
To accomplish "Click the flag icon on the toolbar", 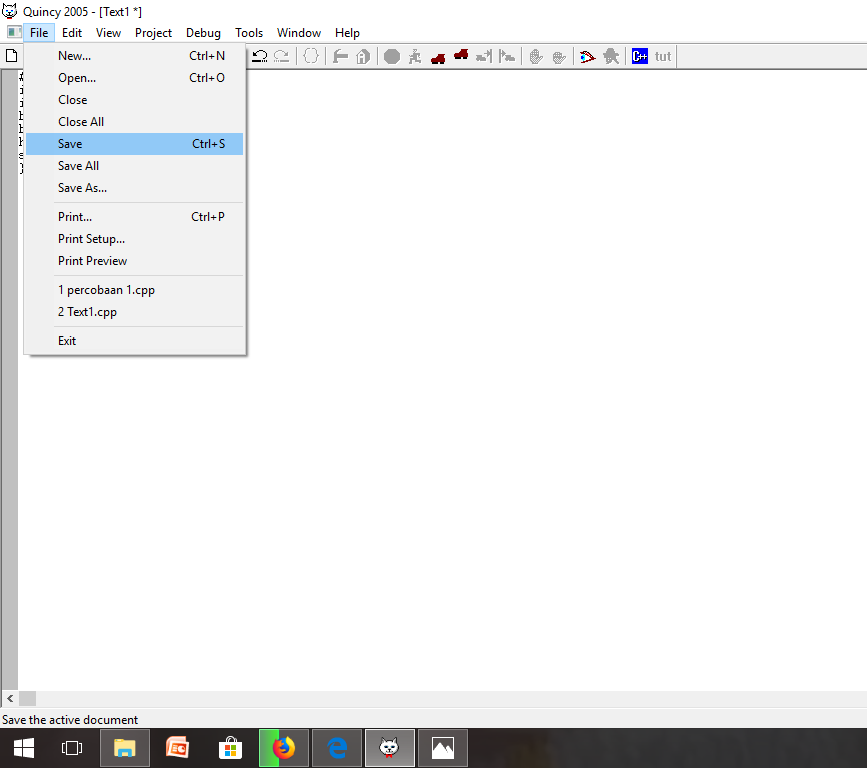I will pyautogui.click(x=340, y=56).
